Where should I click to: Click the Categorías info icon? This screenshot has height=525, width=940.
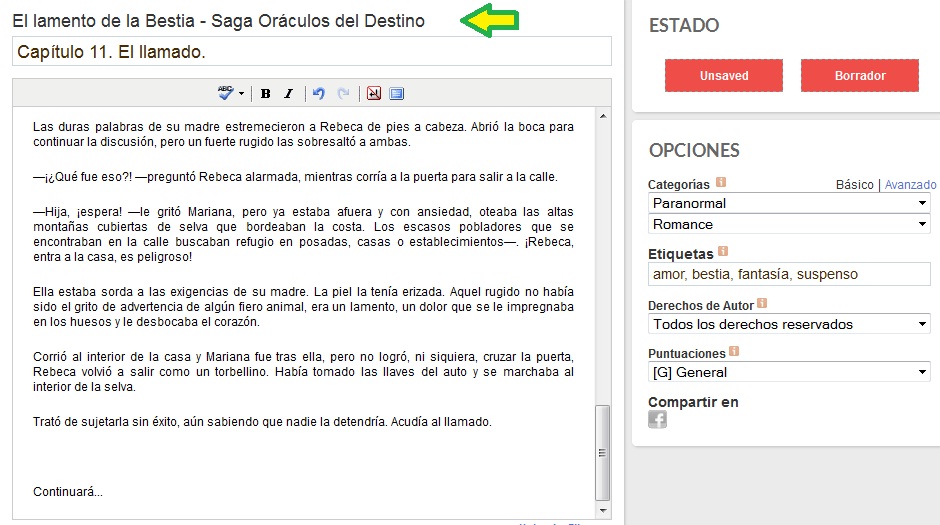(x=721, y=182)
